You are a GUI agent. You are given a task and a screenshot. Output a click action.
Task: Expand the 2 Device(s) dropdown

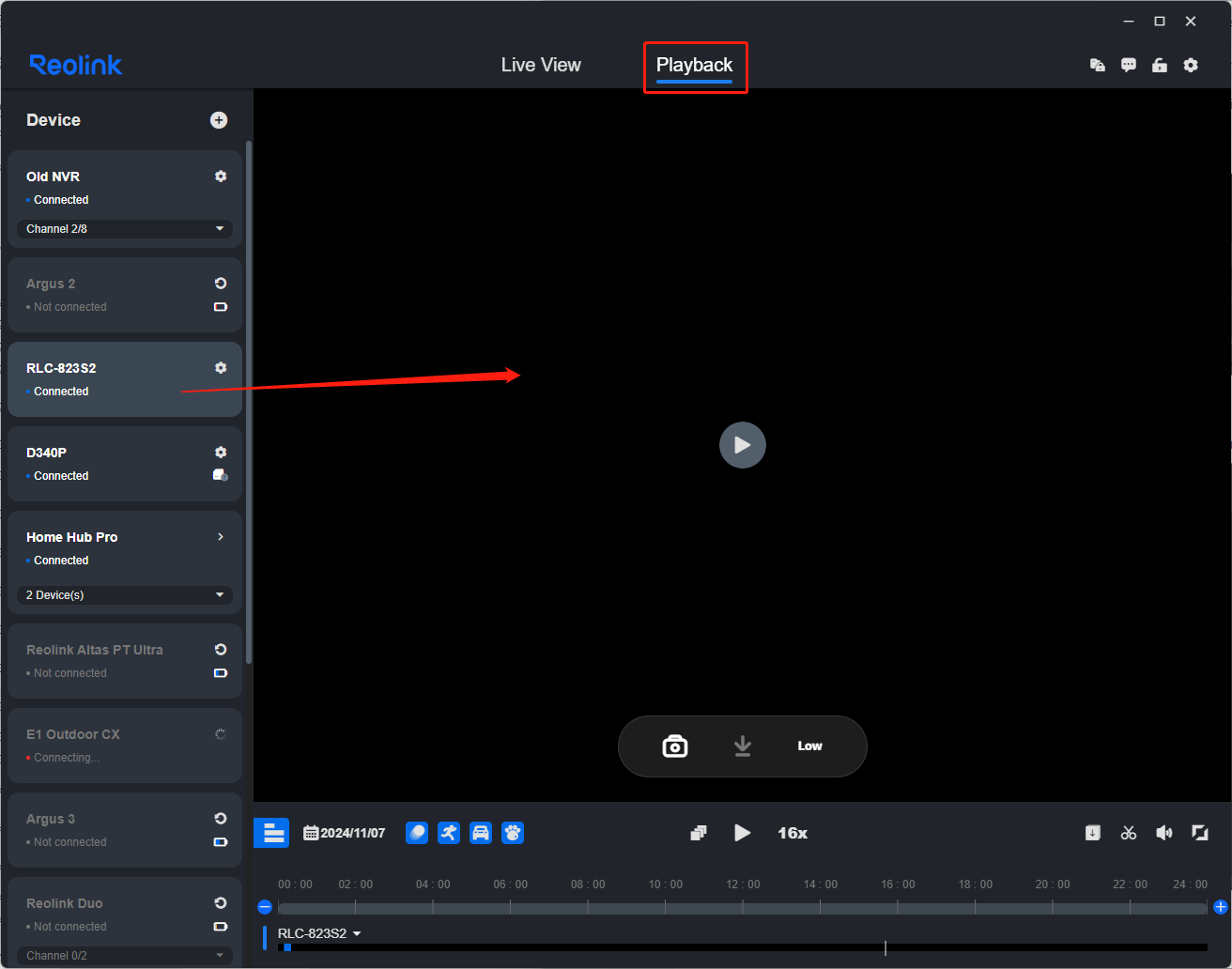pyautogui.click(x=125, y=594)
